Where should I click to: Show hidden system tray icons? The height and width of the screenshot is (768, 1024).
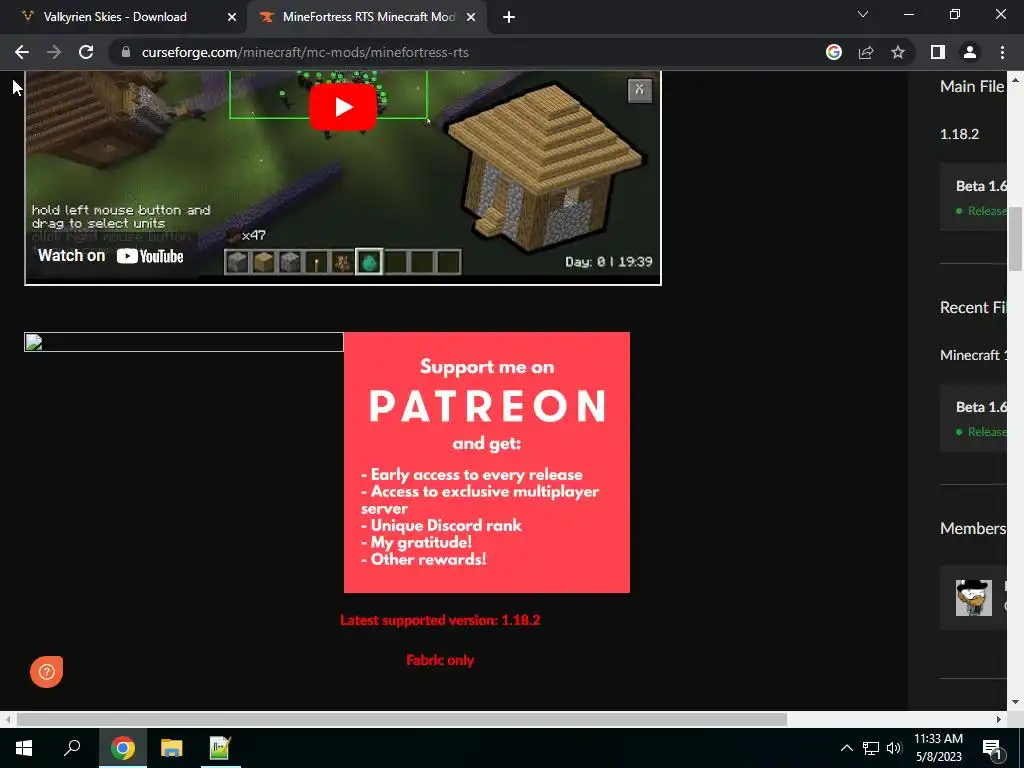[846, 748]
